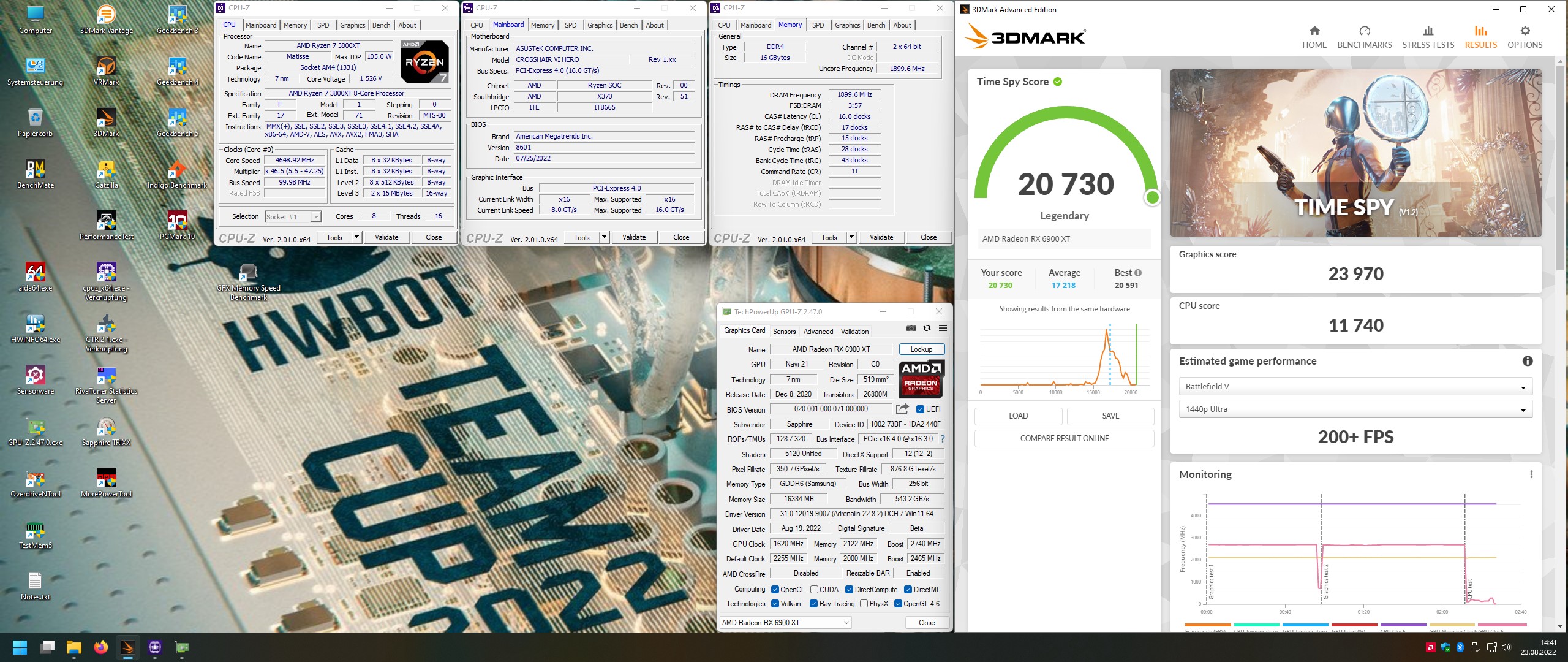Open the Geekbench 3 desktop shortcut

pyautogui.click(x=178, y=20)
